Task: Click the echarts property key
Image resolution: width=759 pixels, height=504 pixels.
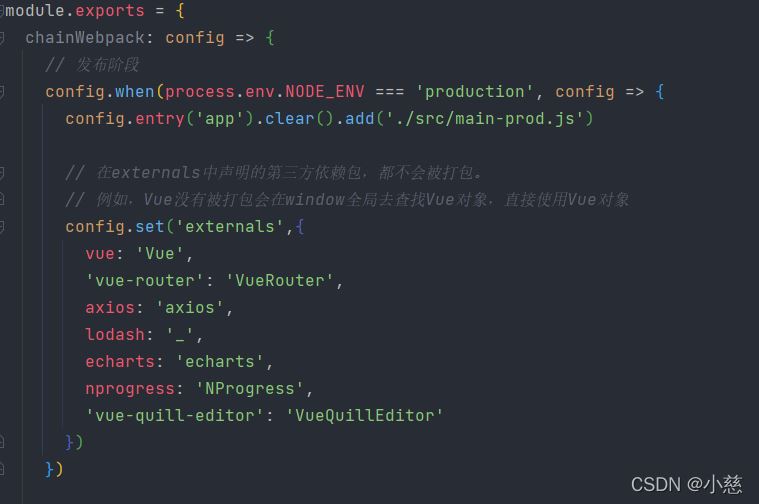Action: coord(120,362)
